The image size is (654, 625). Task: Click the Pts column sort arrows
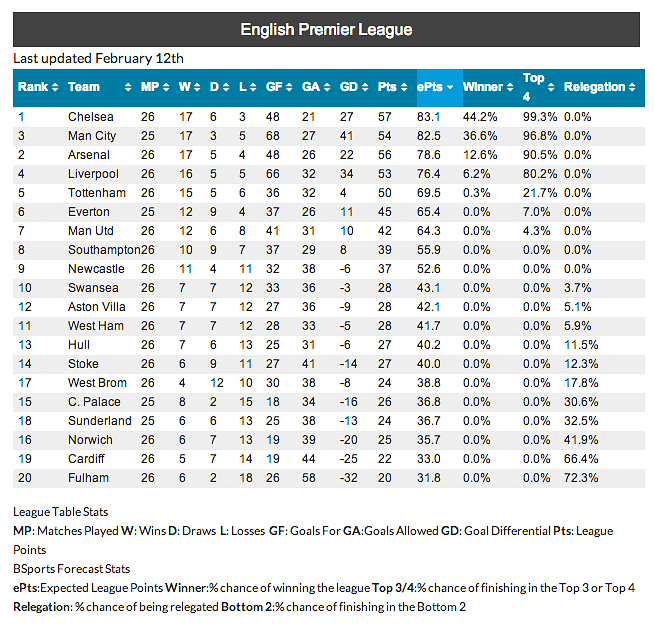(403, 87)
